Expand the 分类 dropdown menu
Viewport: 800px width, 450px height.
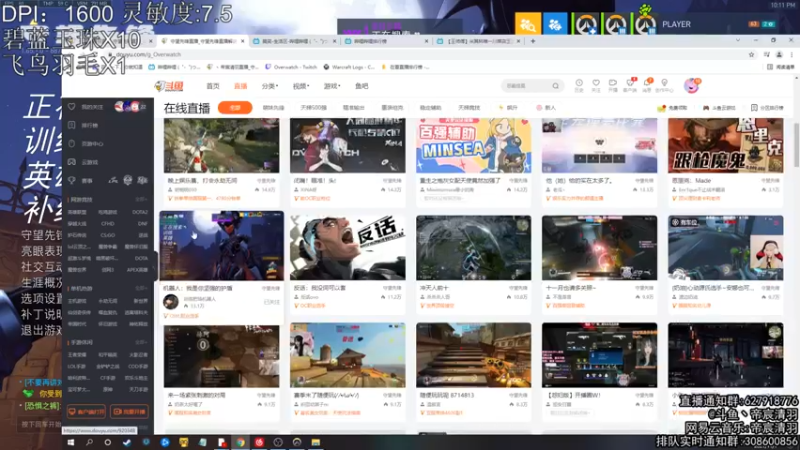coord(269,86)
